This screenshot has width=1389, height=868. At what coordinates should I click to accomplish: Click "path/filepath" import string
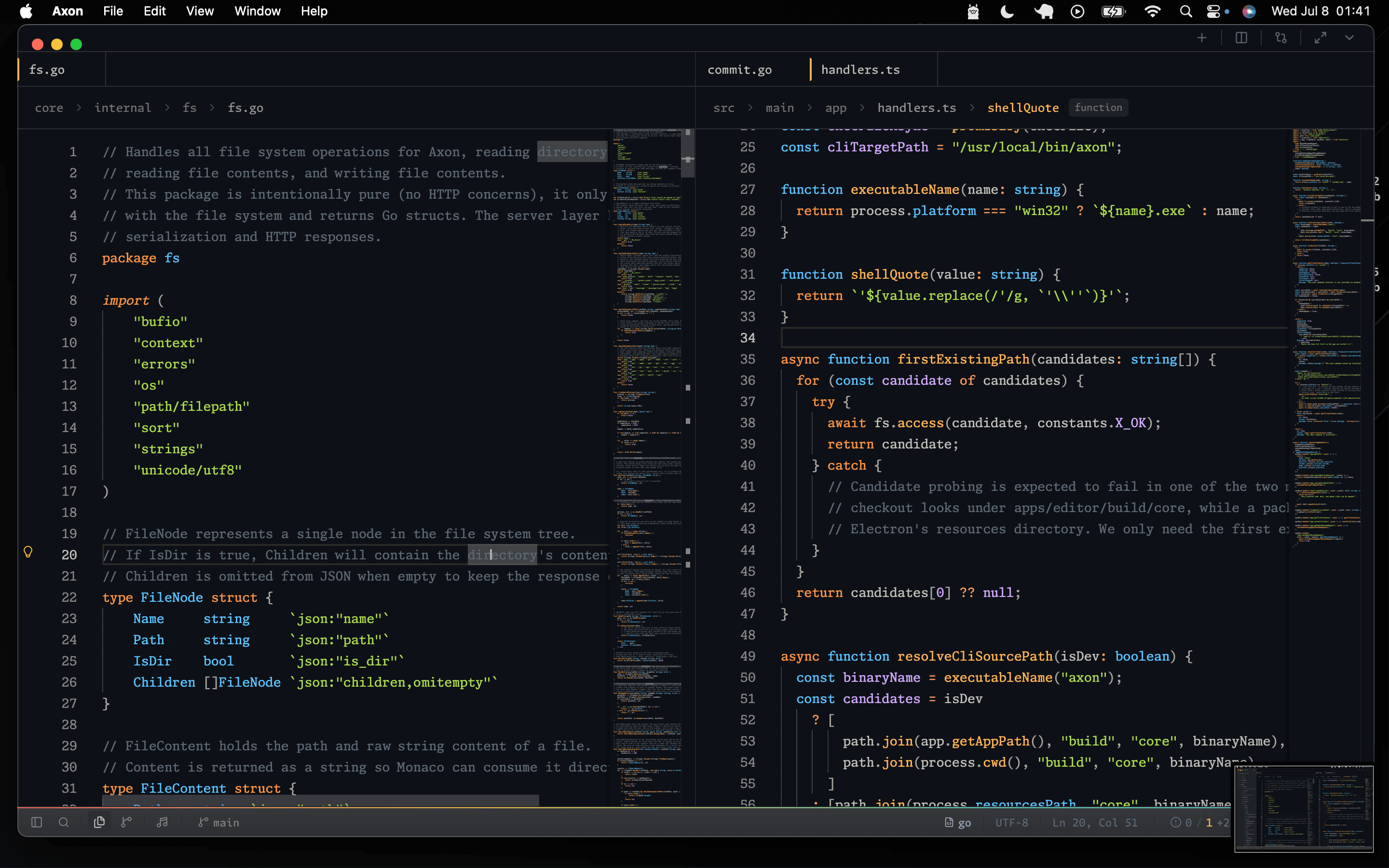[191, 407]
